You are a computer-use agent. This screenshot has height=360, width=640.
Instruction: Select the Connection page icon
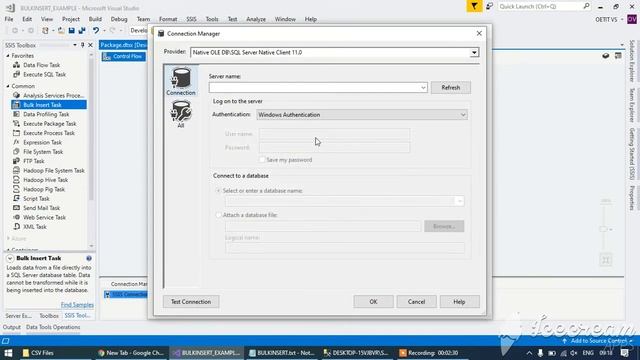click(x=181, y=81)
